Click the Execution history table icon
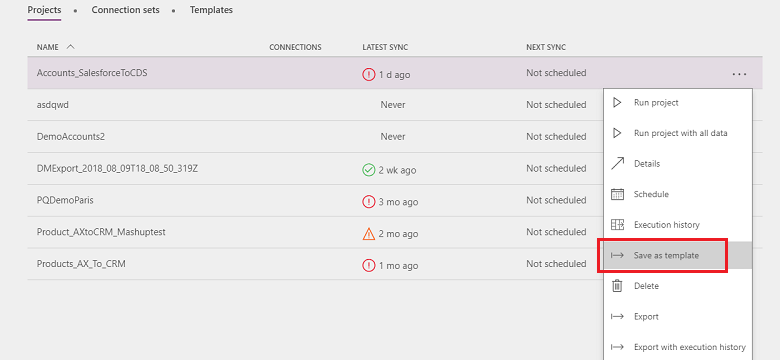780x360 pixels. click(617, 225)
